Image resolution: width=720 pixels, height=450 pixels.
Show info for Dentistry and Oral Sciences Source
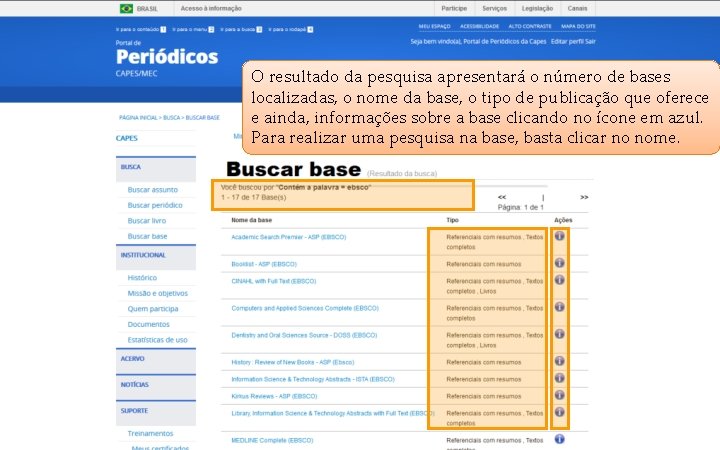point(559,334)
